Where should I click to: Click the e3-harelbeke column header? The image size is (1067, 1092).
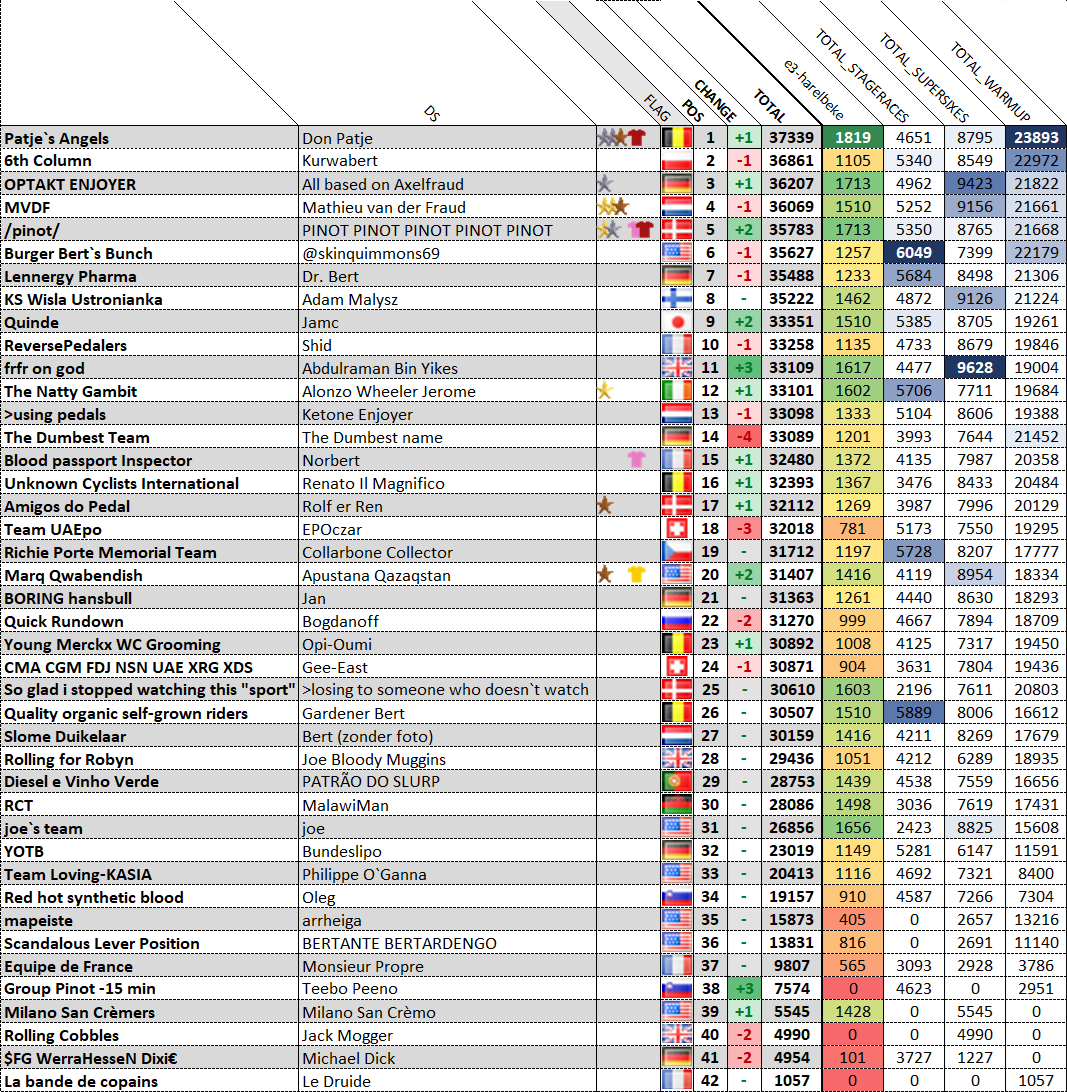[x=813, y=91]
